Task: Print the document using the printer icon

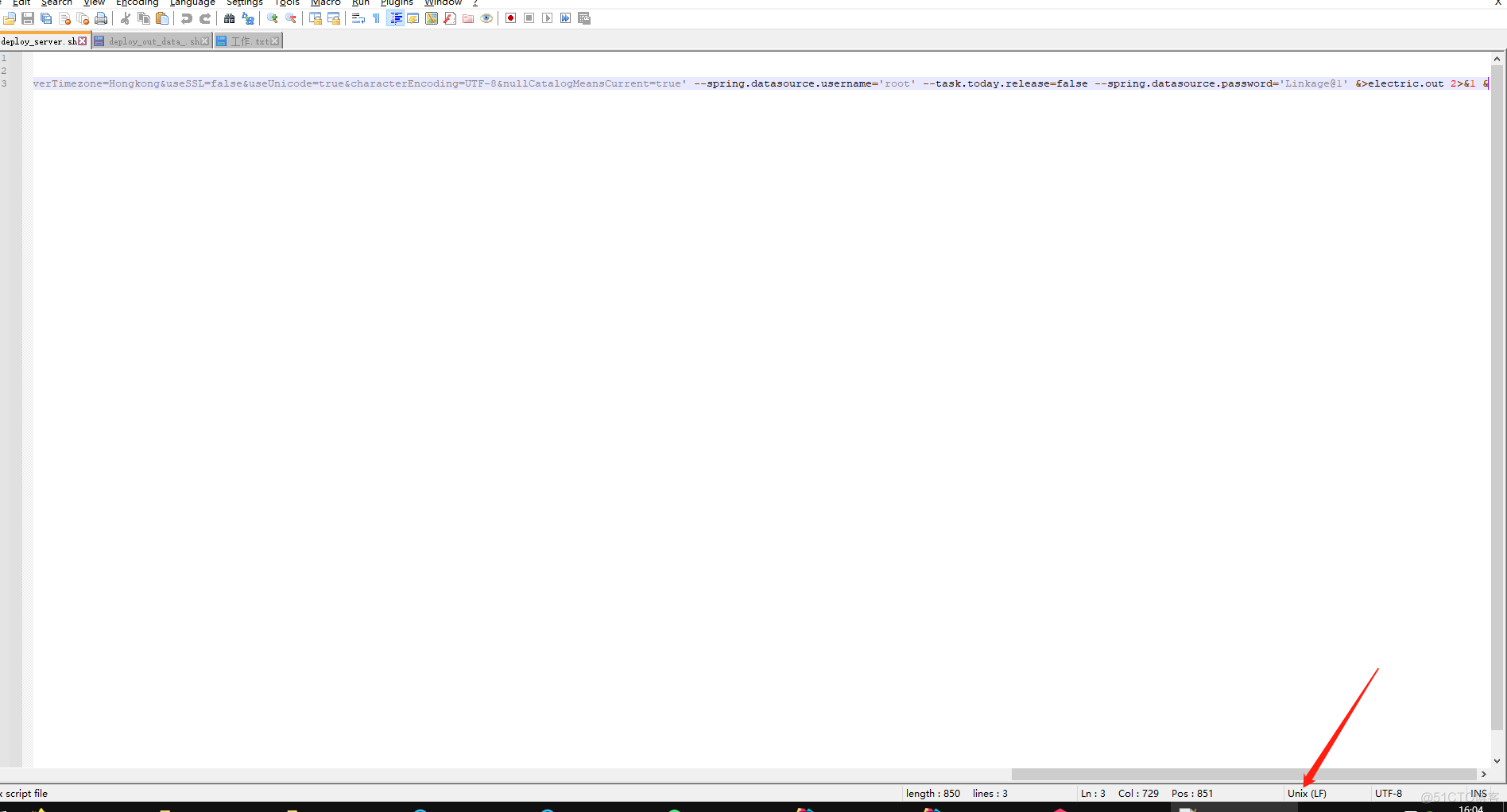Action: [101, 18]
